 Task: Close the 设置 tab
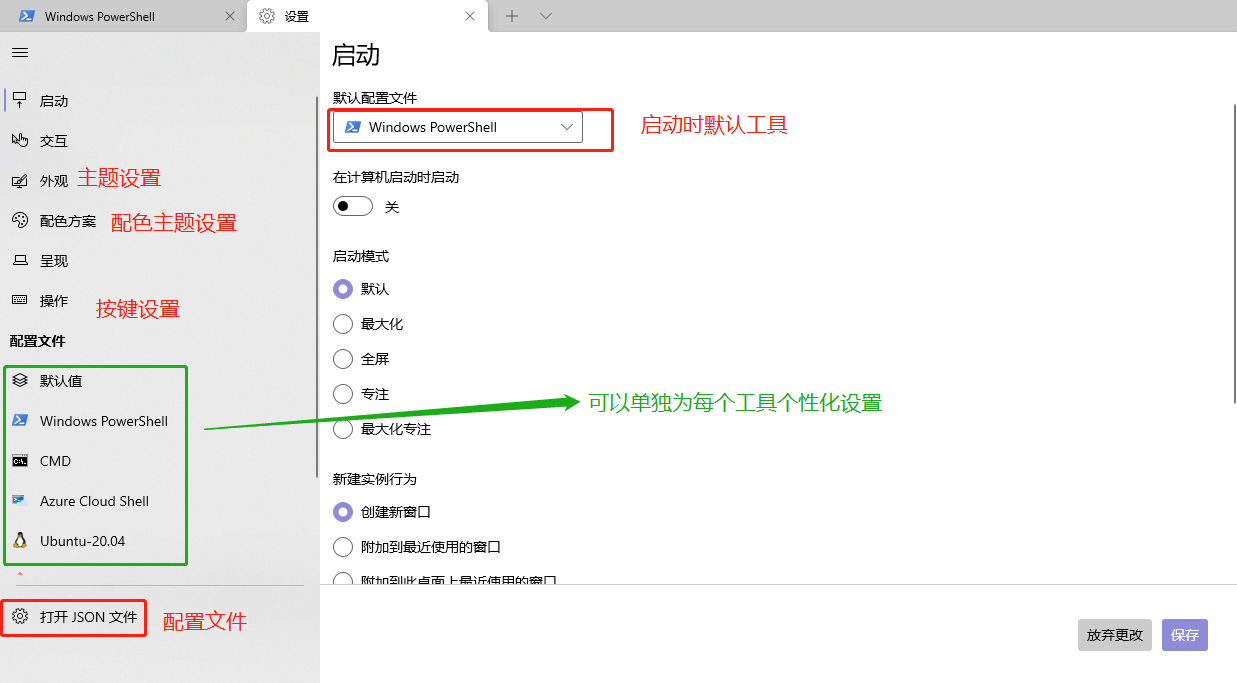470,16
